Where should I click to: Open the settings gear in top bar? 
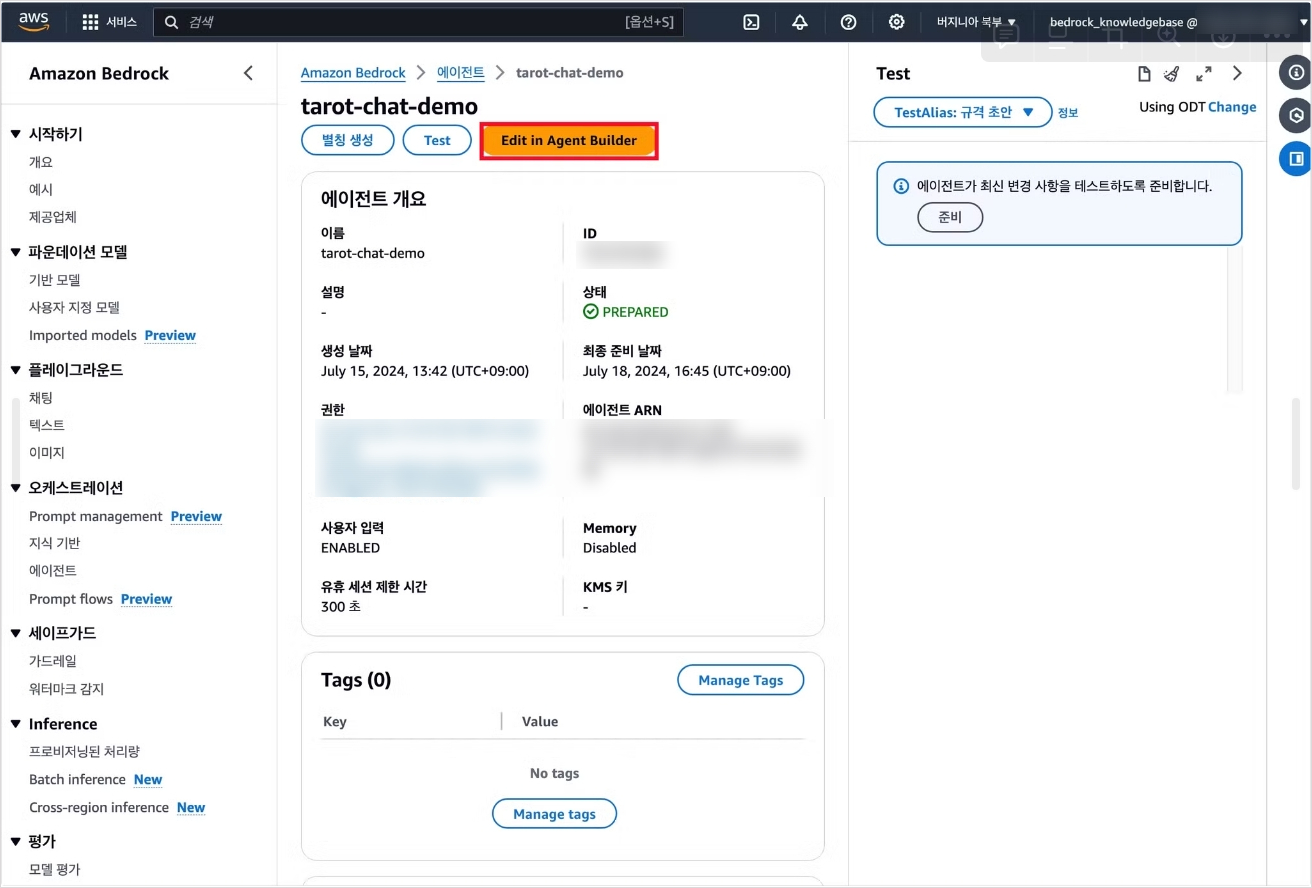pos(897,22)
